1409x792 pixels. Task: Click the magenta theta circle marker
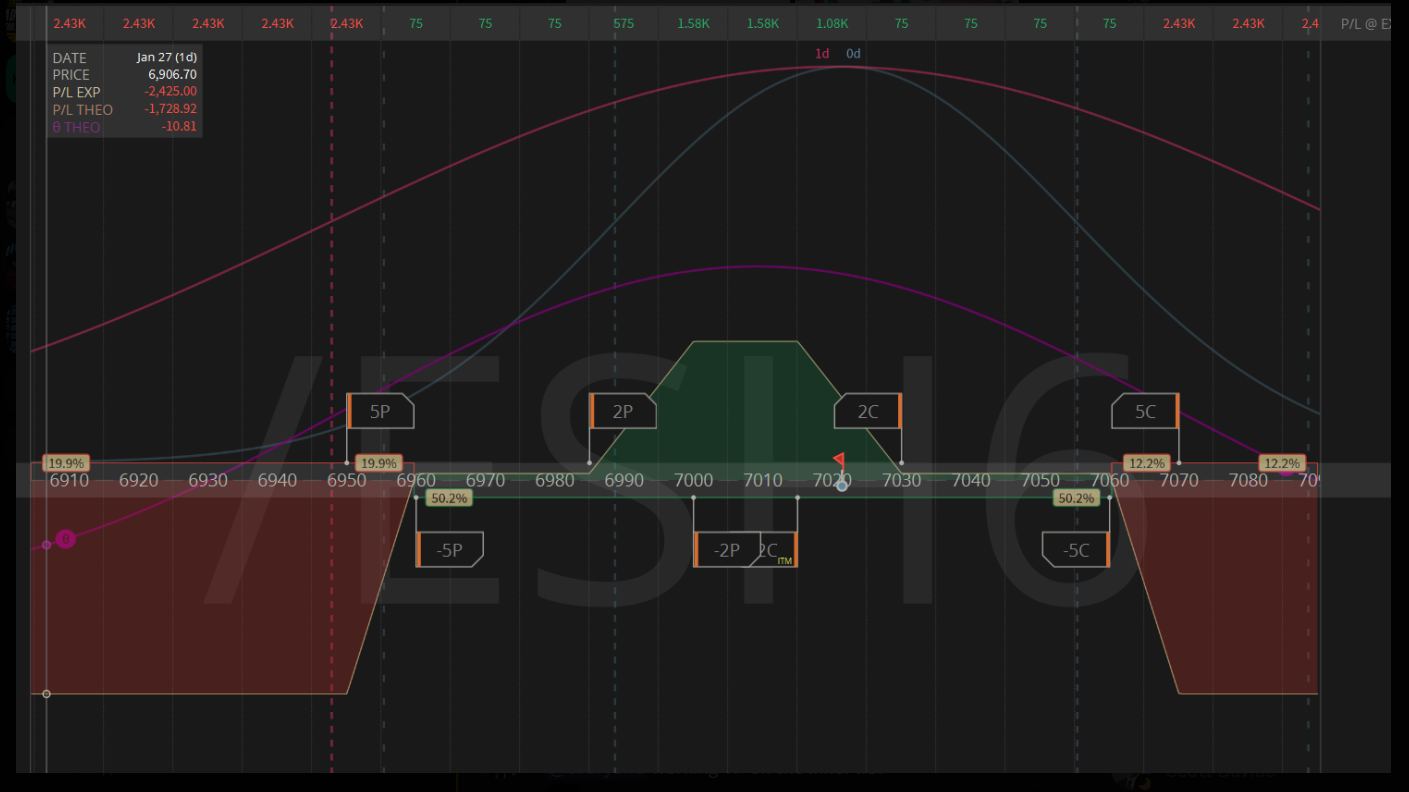coord(65,539)
